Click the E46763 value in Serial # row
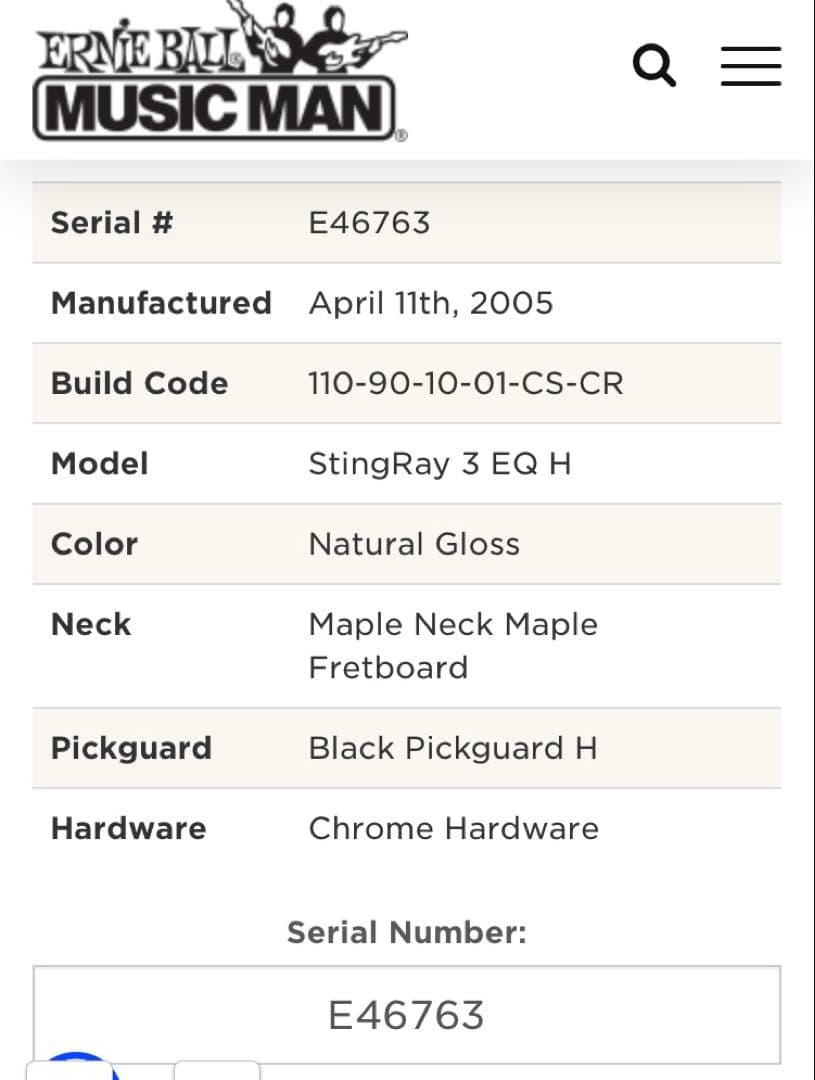The image size is (815, 1080). tap(369, 222)
